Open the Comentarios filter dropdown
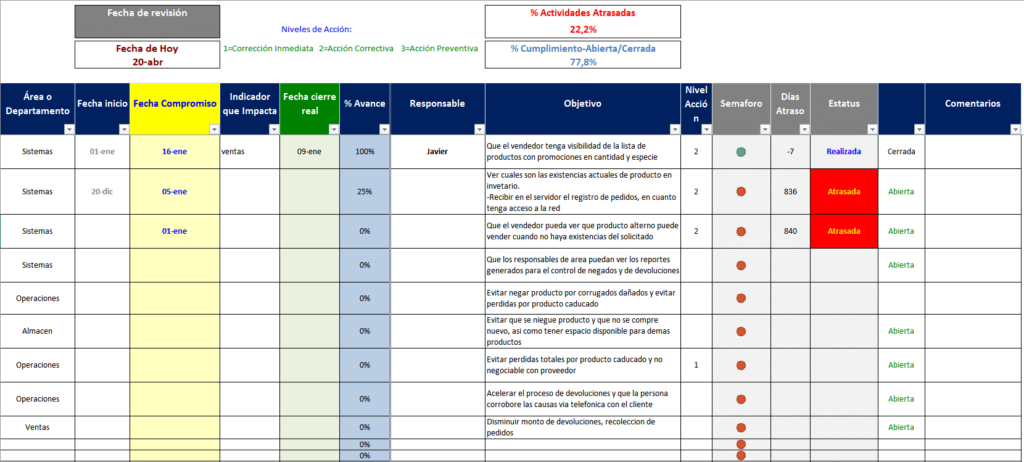Viewport: 1024px width, 462px height. pyautogui.click(x=1015, y=129)
